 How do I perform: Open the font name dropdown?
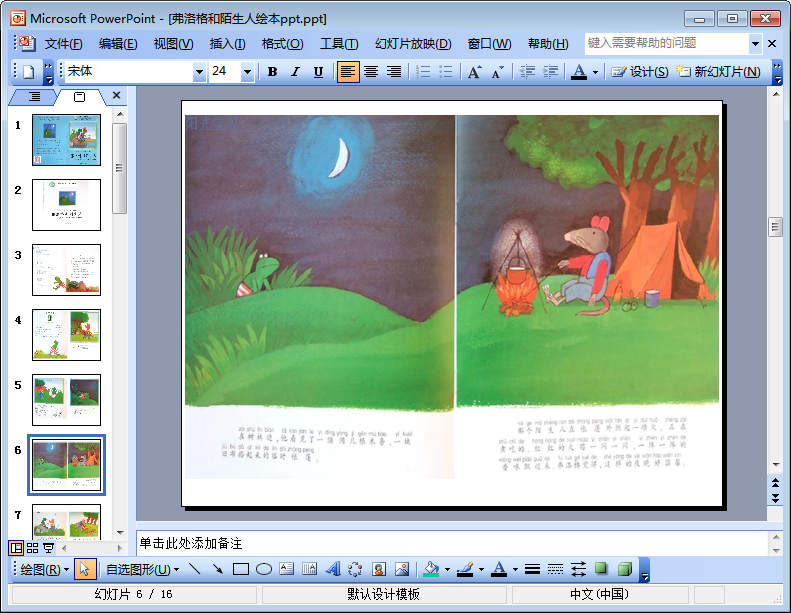199,72
